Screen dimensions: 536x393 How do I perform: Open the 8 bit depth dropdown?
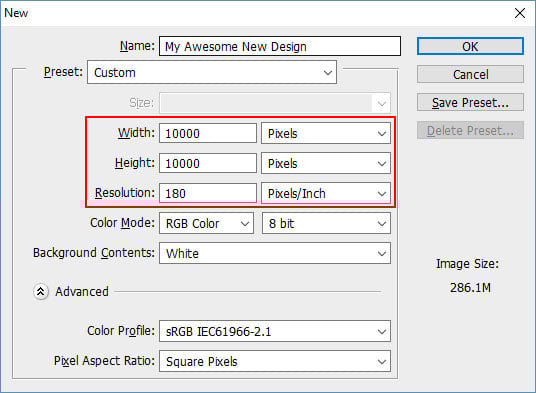(x=326, y=223)
